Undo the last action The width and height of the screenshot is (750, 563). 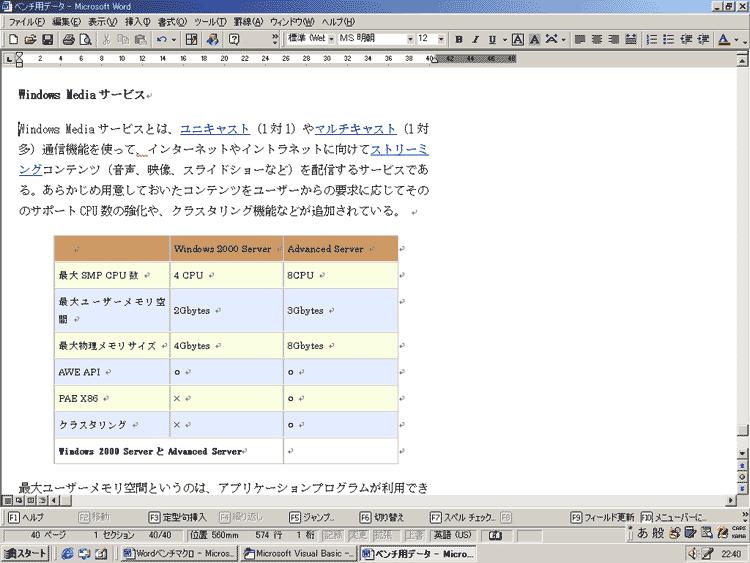click(x=162, y=39)
